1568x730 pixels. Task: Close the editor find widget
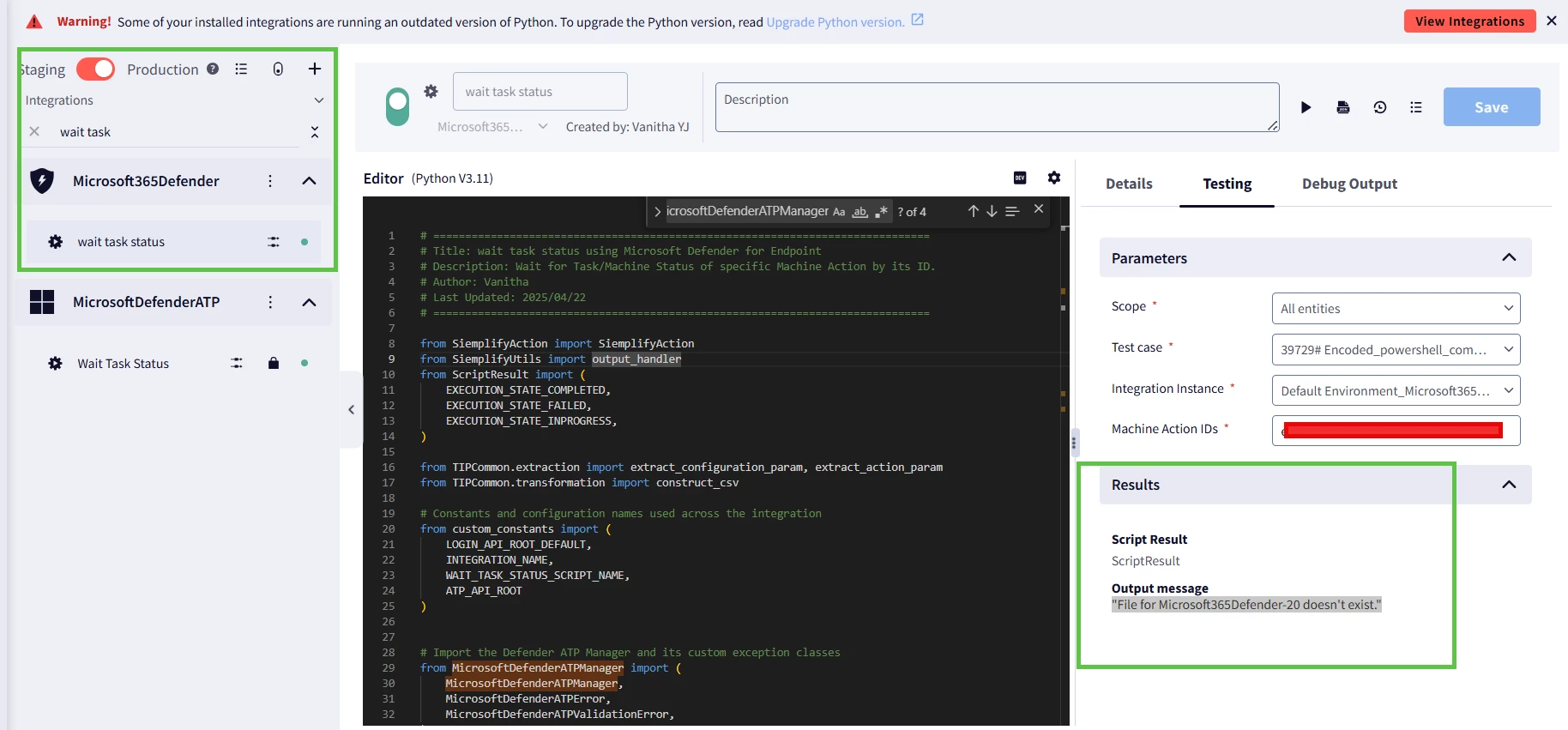1039,208
